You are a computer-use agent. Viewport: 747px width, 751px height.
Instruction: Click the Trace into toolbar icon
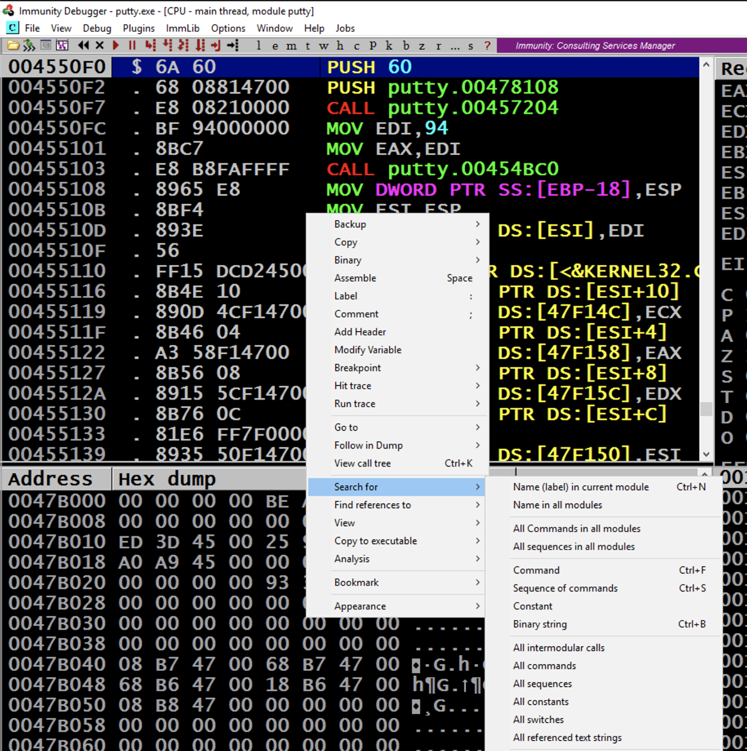[183, 46]
